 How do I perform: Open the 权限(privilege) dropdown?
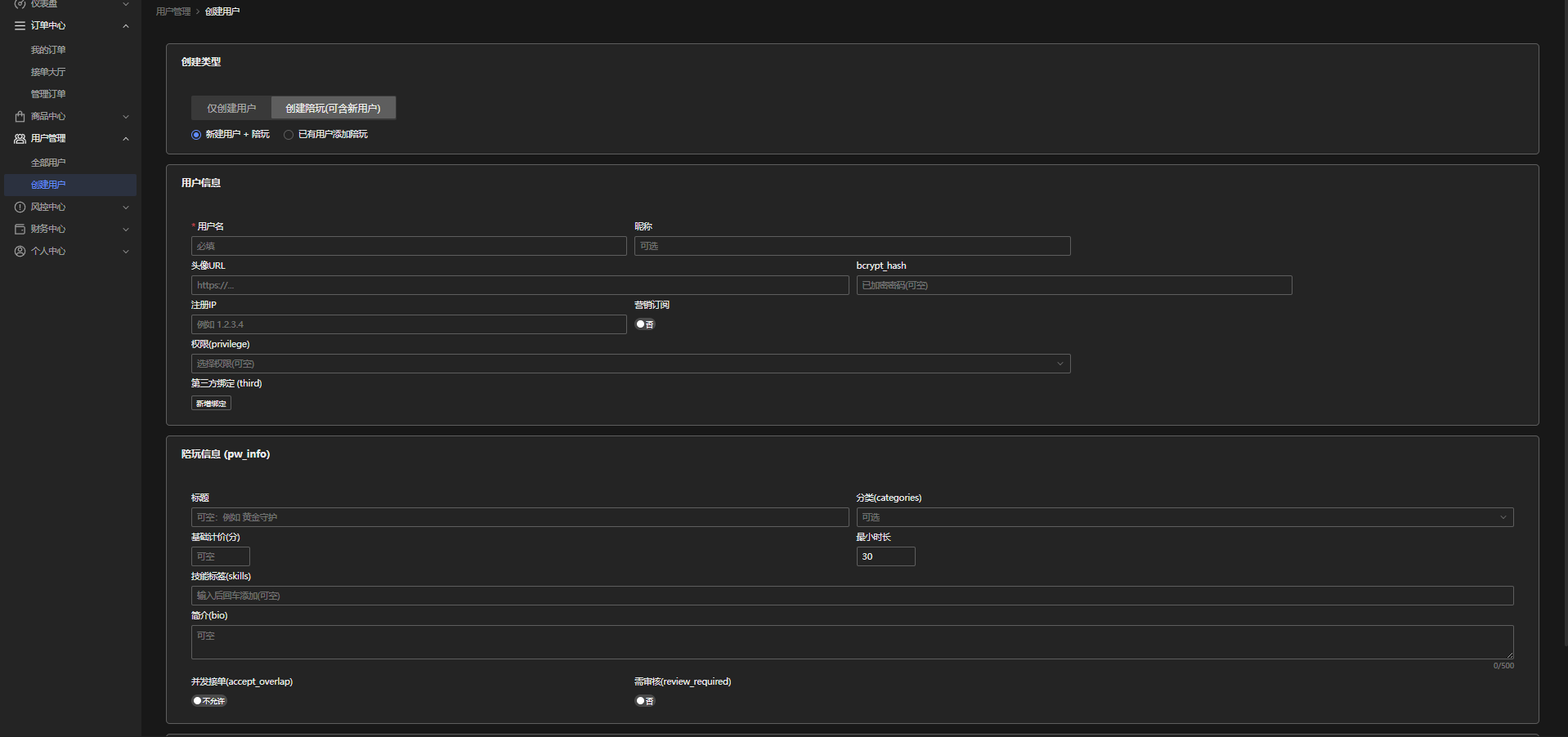pos(629,364)
